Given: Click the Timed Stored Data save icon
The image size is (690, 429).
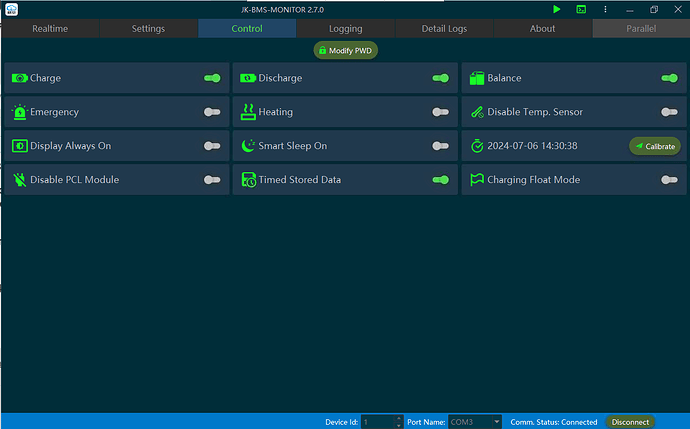Looking at the screenshot, I should coord(249,180).
